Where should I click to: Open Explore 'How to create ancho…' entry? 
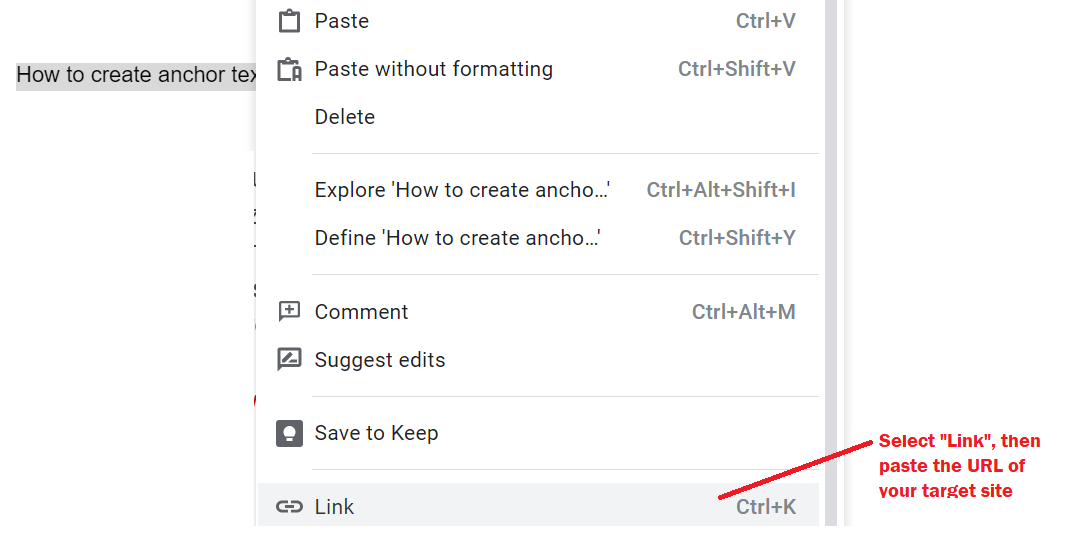[538, 189]
